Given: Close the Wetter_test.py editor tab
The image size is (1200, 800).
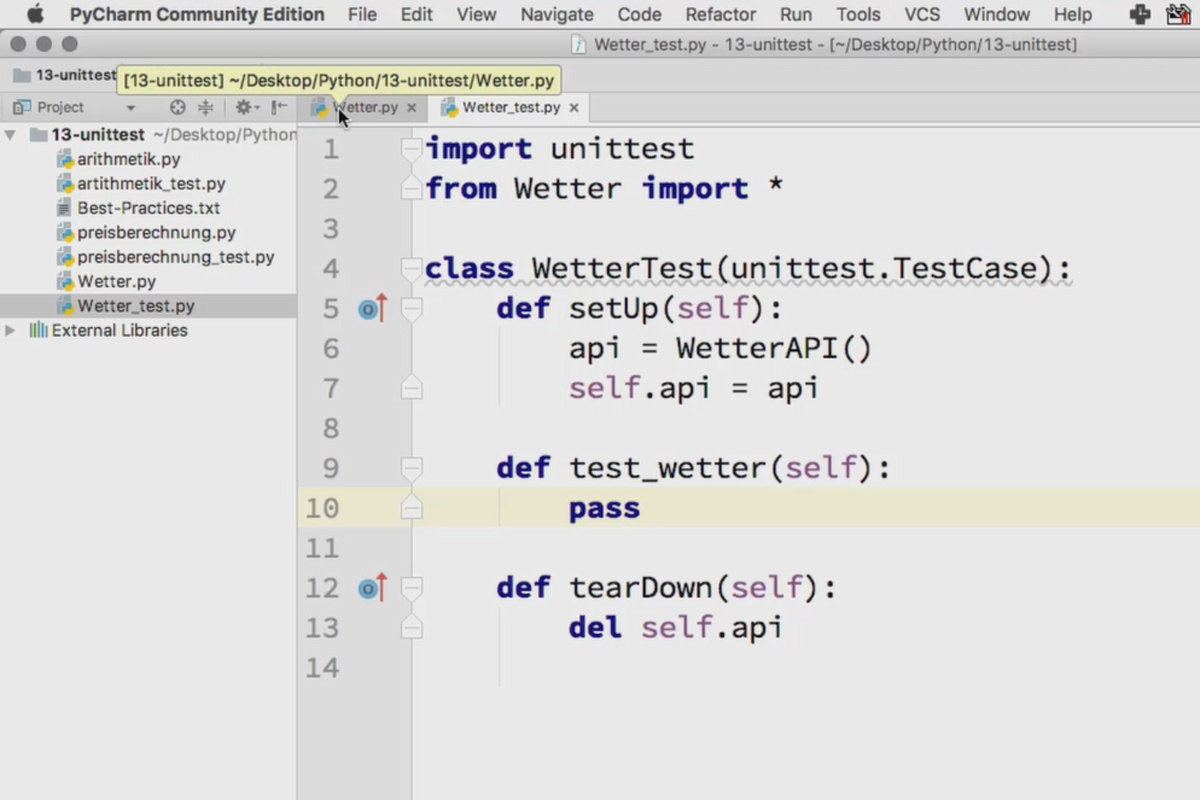Looking at the screenshot, I should 574,108.
